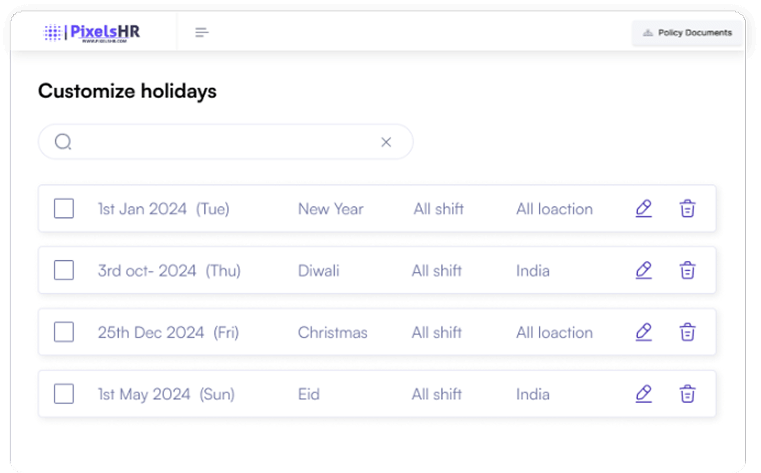
Task: Select the 3rd oct 2024 checkbox
Action: pos(64,270)
